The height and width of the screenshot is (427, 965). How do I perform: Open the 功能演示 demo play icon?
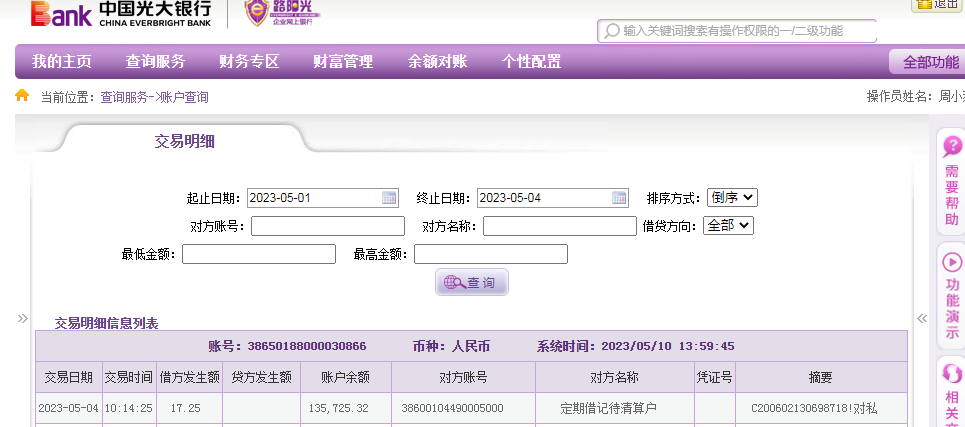pyautogui.click(x=951, y=262)
